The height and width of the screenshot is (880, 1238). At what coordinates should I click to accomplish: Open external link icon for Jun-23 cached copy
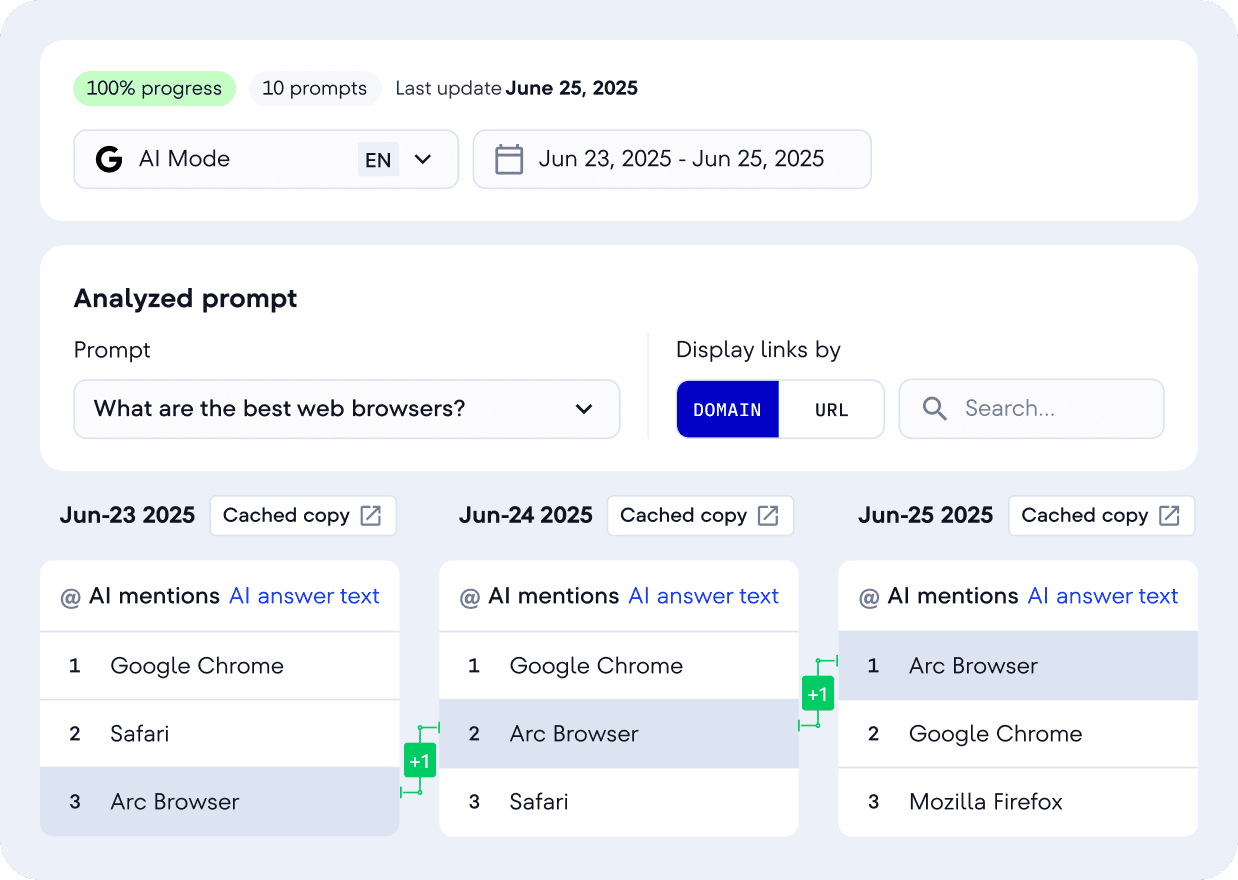pos(371,515)
